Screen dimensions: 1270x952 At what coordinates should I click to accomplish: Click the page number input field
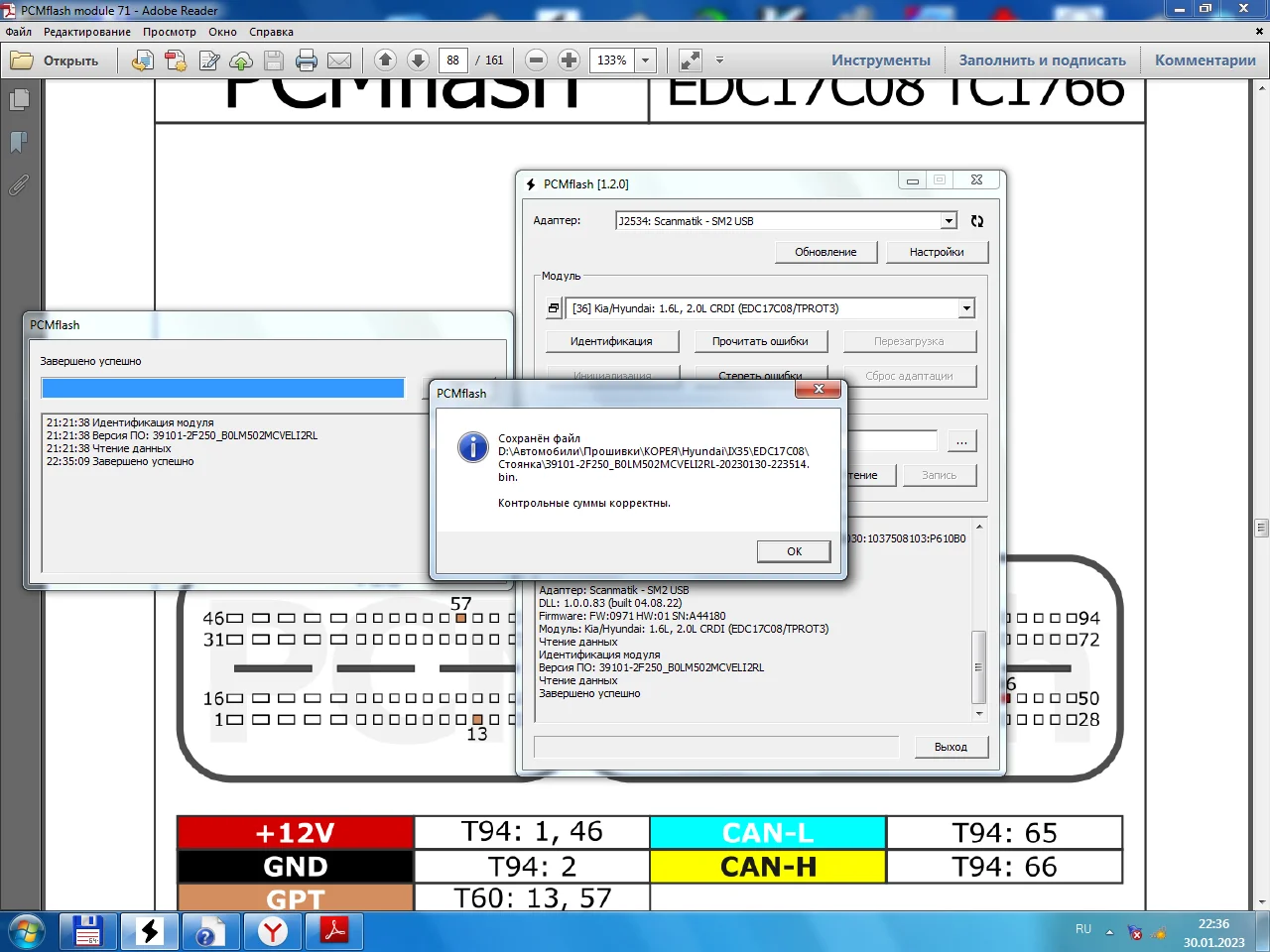pyautogui.click(x=453, y=60)
